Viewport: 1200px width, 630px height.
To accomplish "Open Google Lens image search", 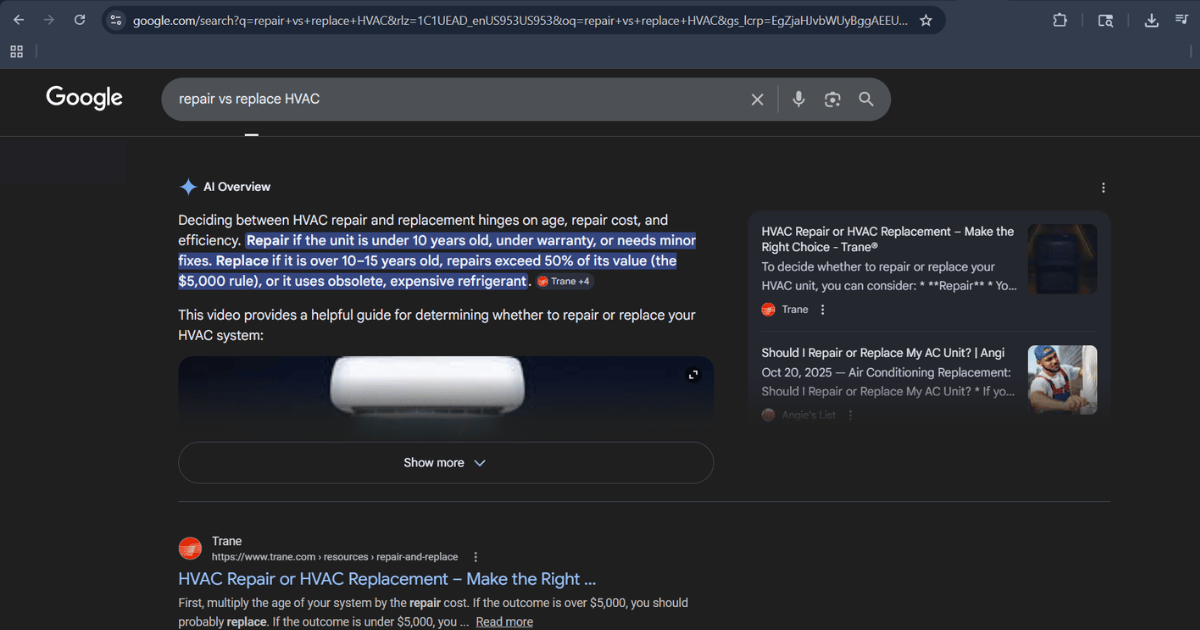I will click(x=832, y=99).
